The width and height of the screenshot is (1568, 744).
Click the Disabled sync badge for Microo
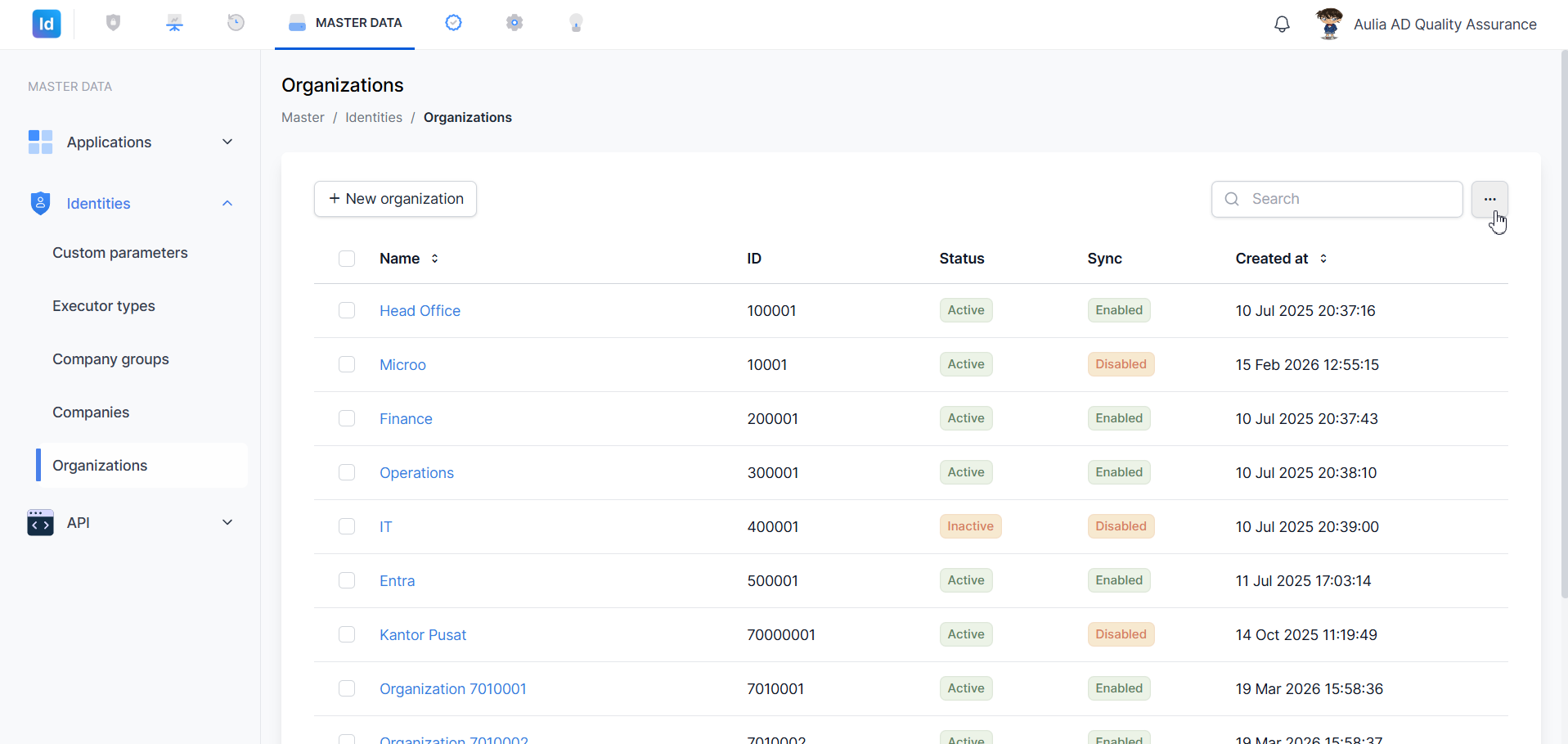tap(1121, 364)
